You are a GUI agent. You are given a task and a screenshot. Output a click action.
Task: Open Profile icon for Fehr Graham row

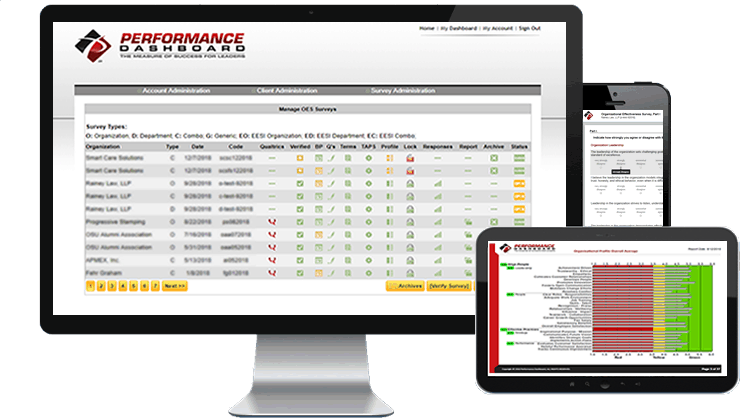pos(390,273)
